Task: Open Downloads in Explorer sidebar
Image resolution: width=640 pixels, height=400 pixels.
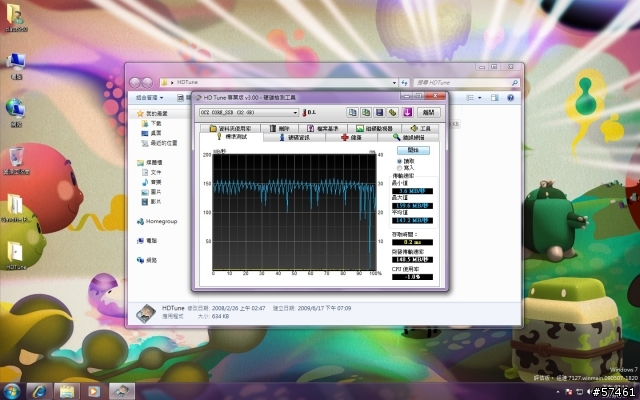Action: pyautogui.click(x=151, y=123)
